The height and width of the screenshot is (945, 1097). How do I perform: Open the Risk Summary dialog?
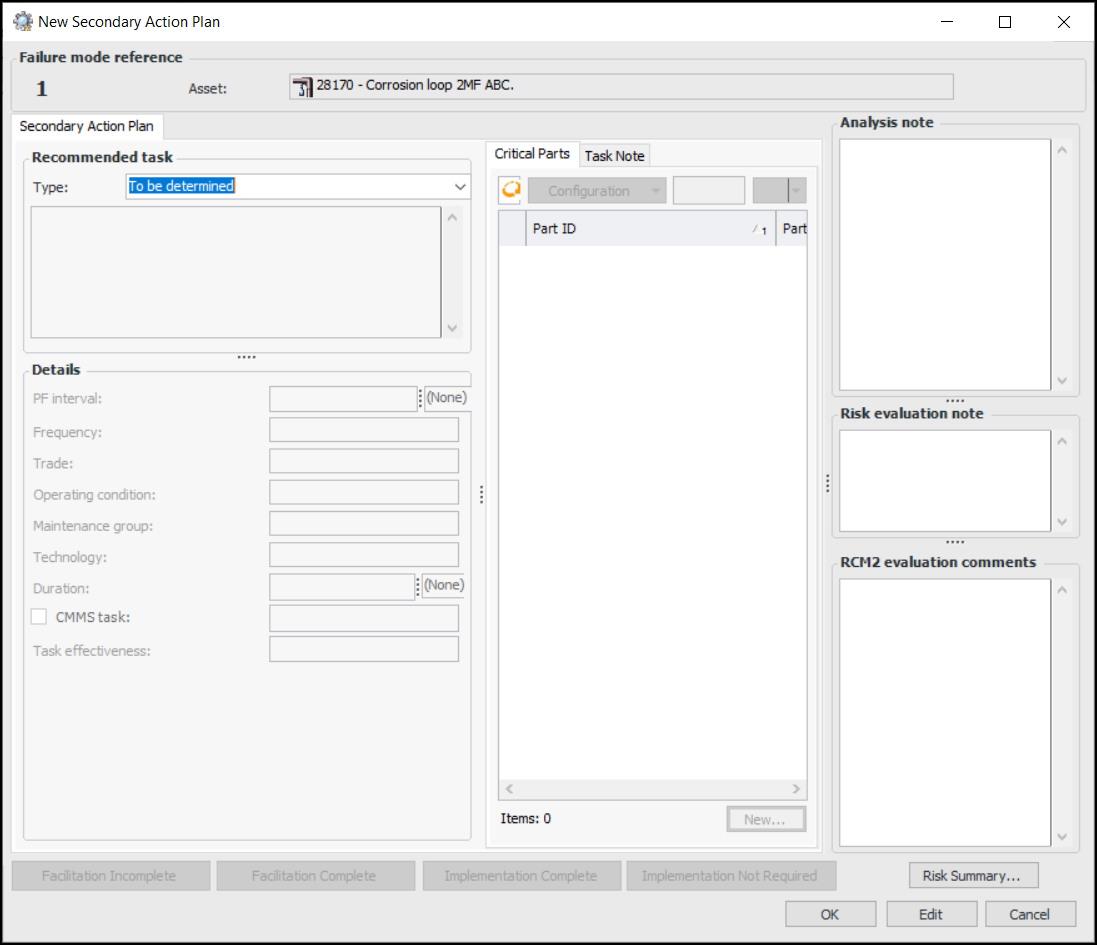pos(973,876)
